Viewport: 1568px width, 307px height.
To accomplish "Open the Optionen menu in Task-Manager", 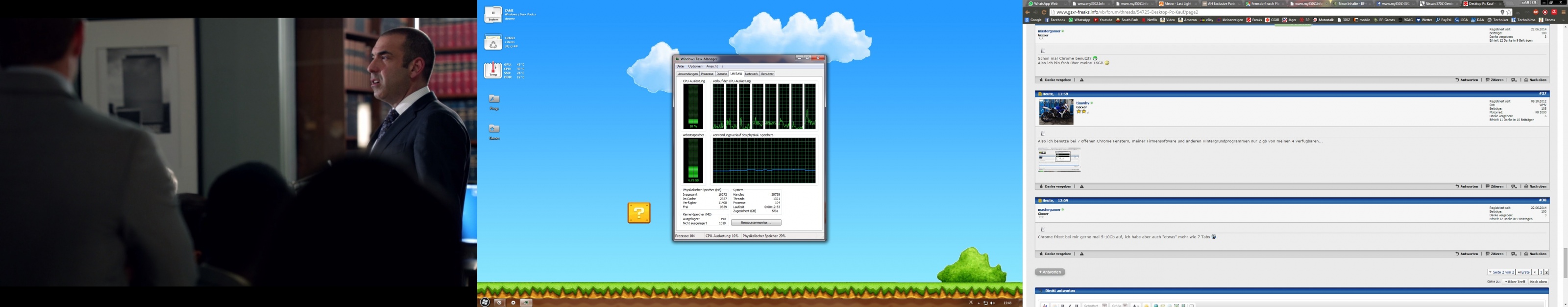I will point(695,66).
